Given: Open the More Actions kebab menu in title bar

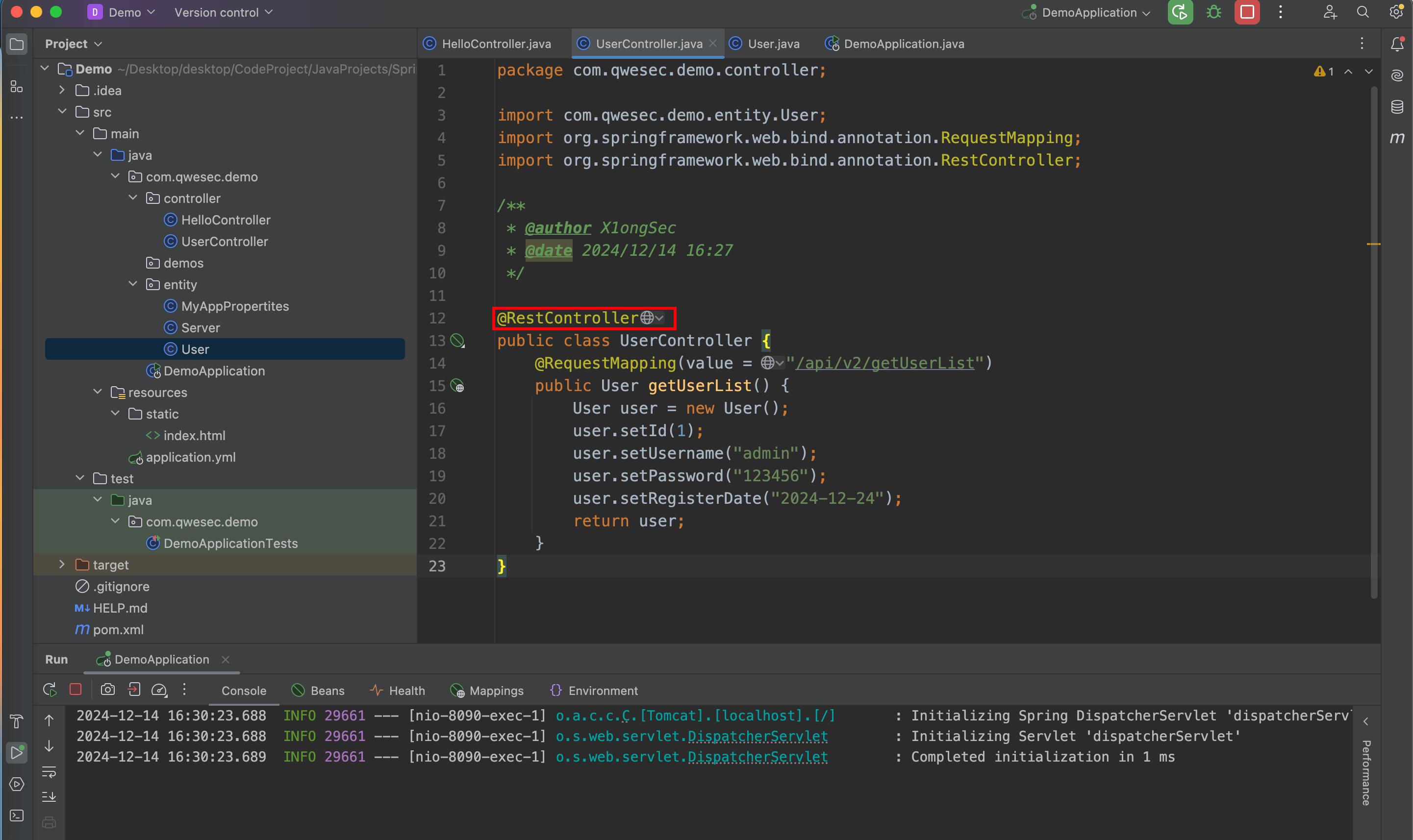Looking at the screenshot, I should point(1281,12).
